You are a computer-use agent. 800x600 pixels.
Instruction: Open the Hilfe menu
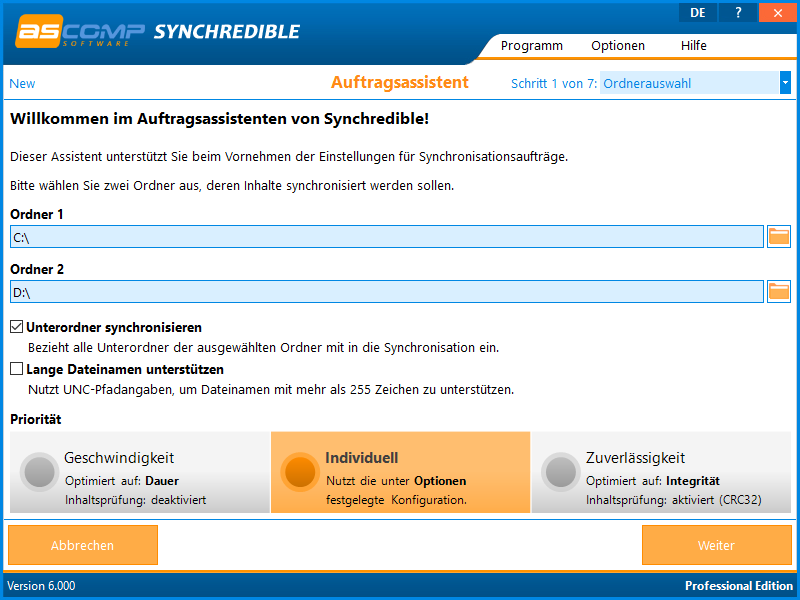(693, 45)
